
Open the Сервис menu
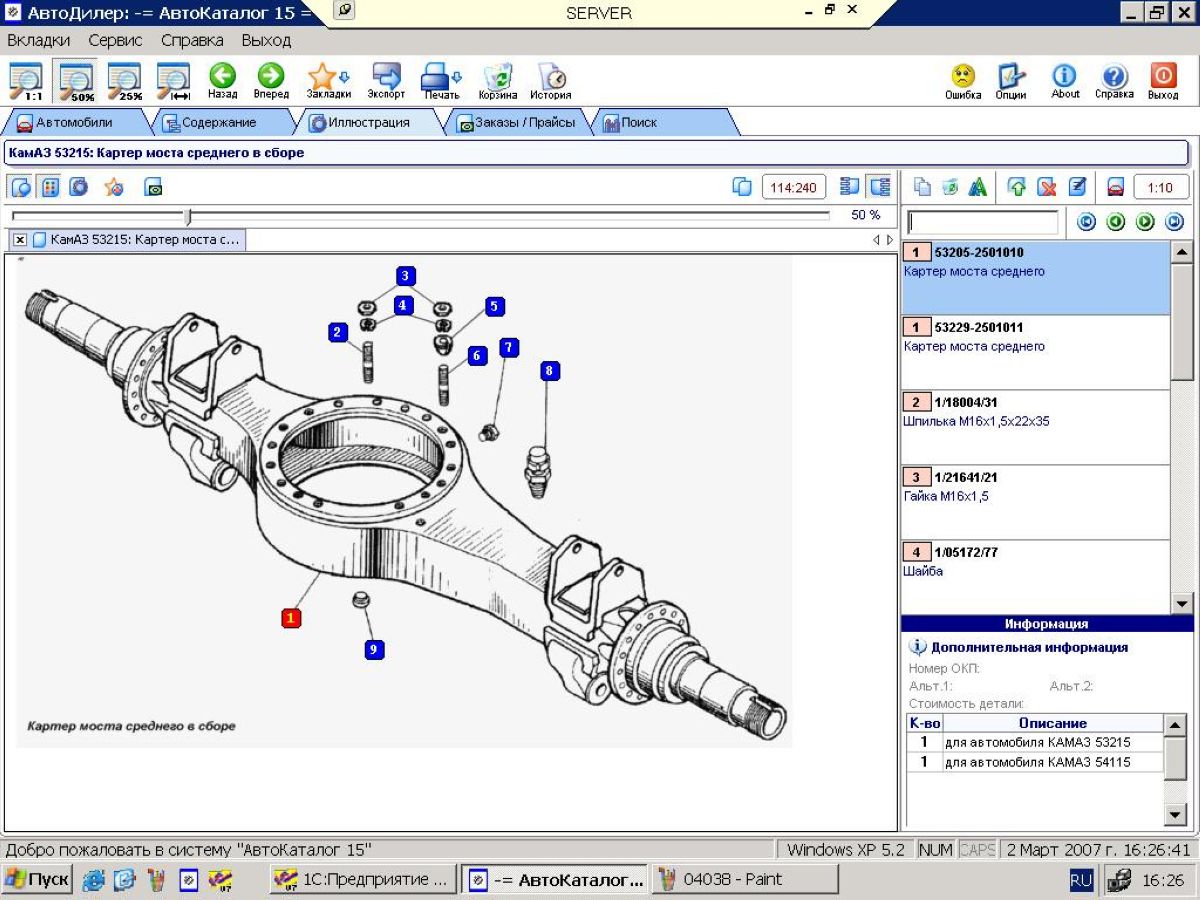pyautogui.click(x=115, y=41)
